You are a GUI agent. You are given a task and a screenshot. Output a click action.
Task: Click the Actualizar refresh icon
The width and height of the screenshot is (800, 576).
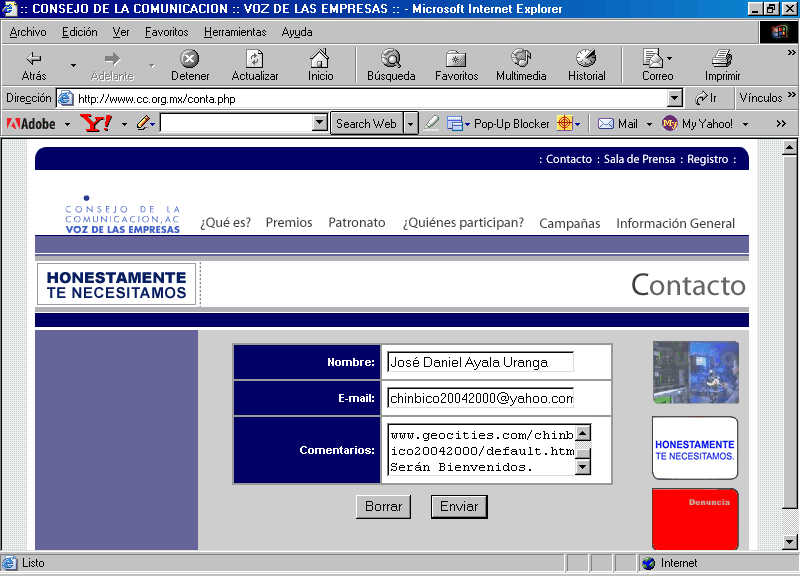(255, 59)
